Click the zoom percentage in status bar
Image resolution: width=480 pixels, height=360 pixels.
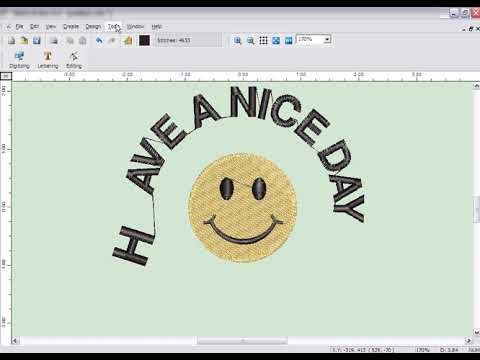coord(422,350)
